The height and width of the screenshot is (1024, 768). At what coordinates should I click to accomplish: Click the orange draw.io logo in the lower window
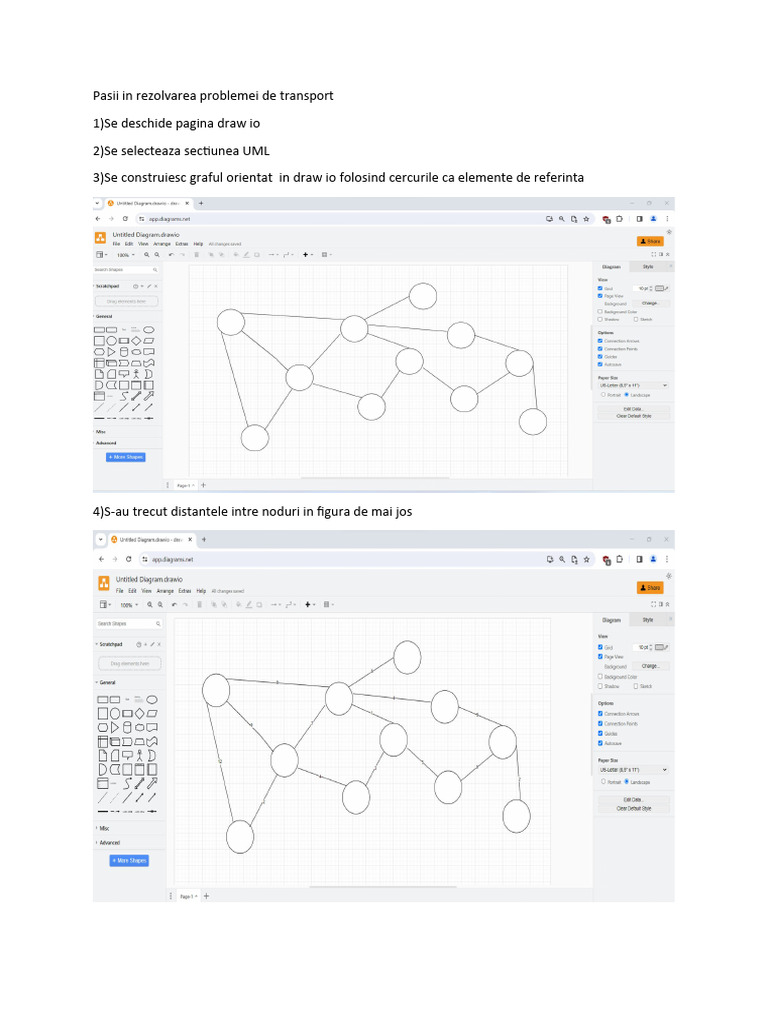click(x=103, y=584)
